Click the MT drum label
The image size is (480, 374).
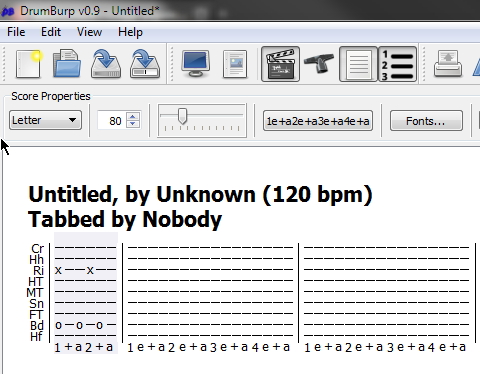(35, 293)
